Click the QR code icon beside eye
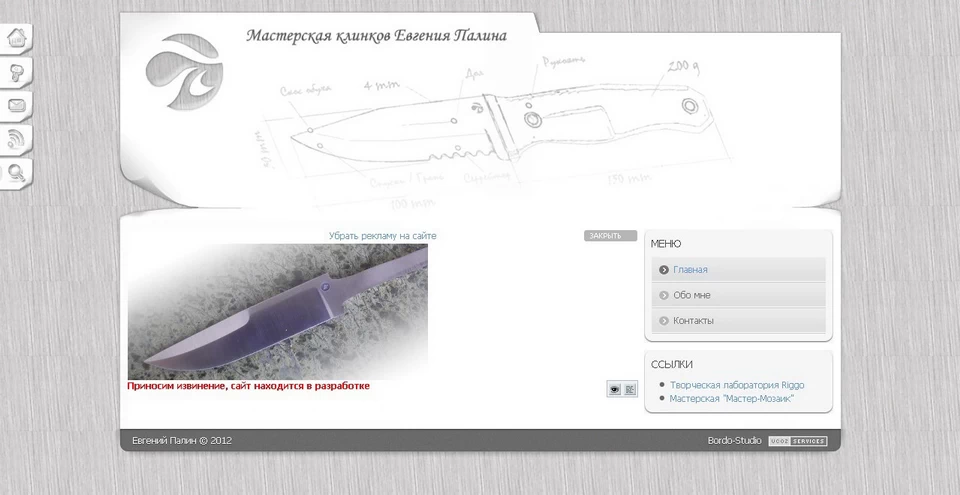960x495 pixels. [630, 389]
